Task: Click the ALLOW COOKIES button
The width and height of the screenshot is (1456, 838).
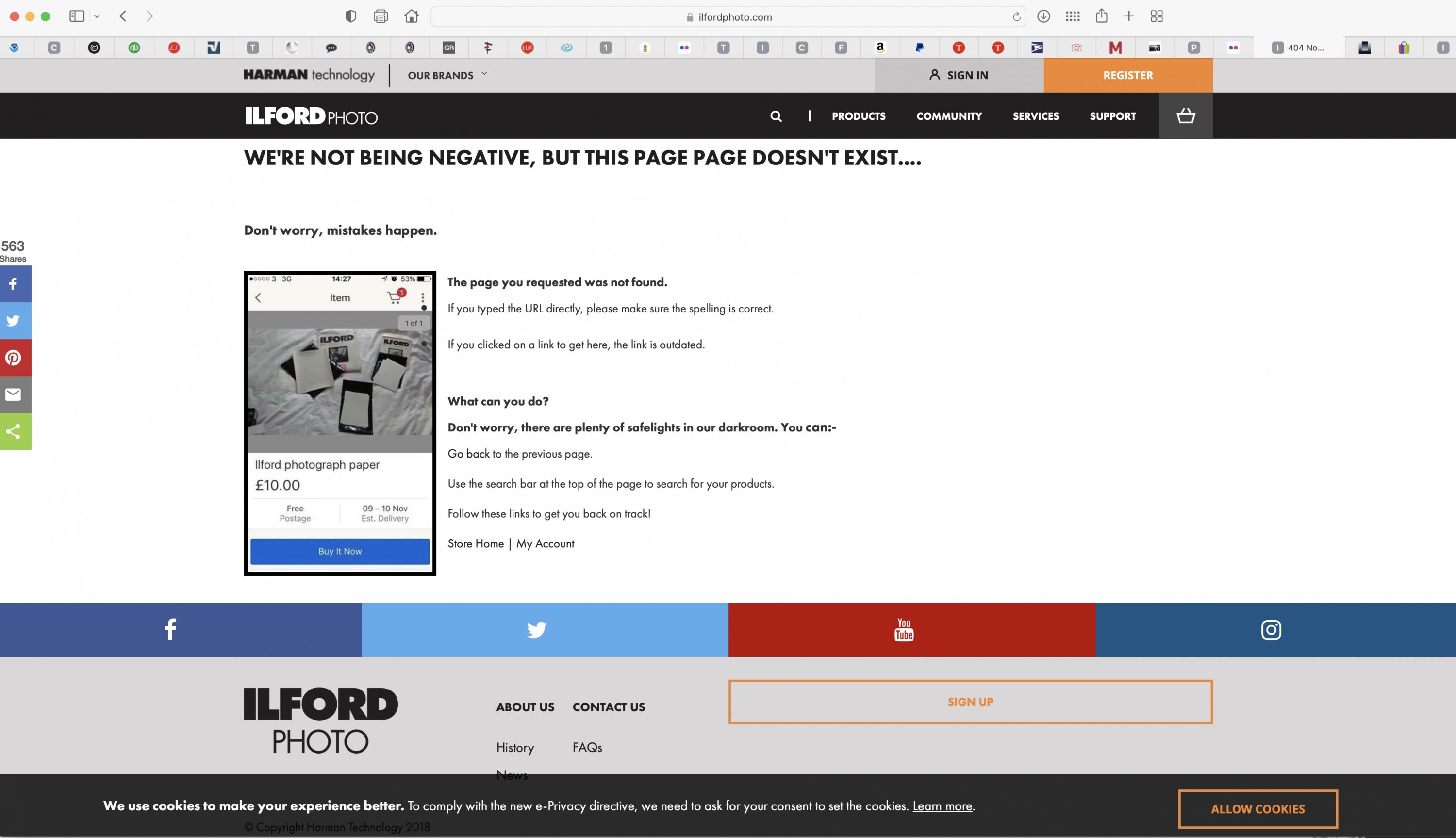Action: tap(1257, 809)
